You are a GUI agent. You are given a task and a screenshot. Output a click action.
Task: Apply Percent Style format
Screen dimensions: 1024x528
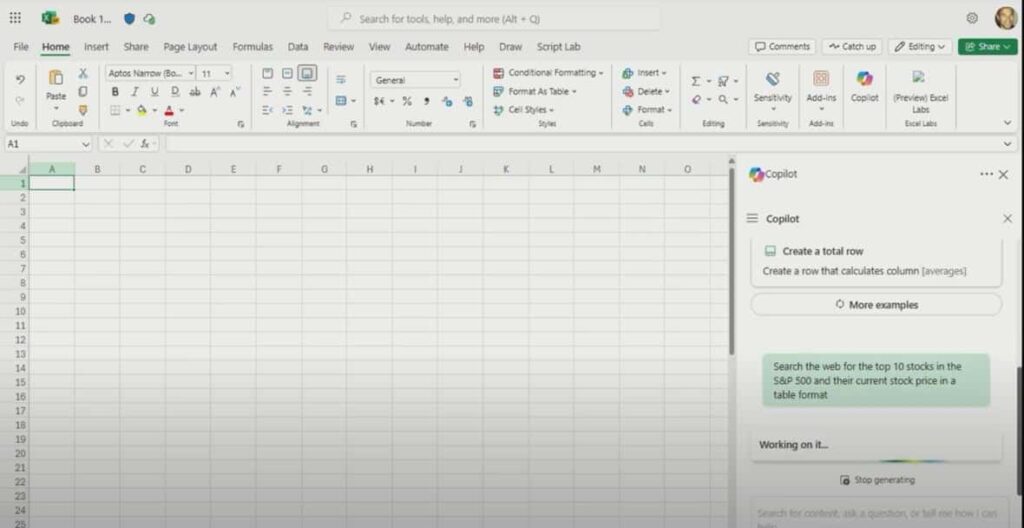(x=407, y=101)
